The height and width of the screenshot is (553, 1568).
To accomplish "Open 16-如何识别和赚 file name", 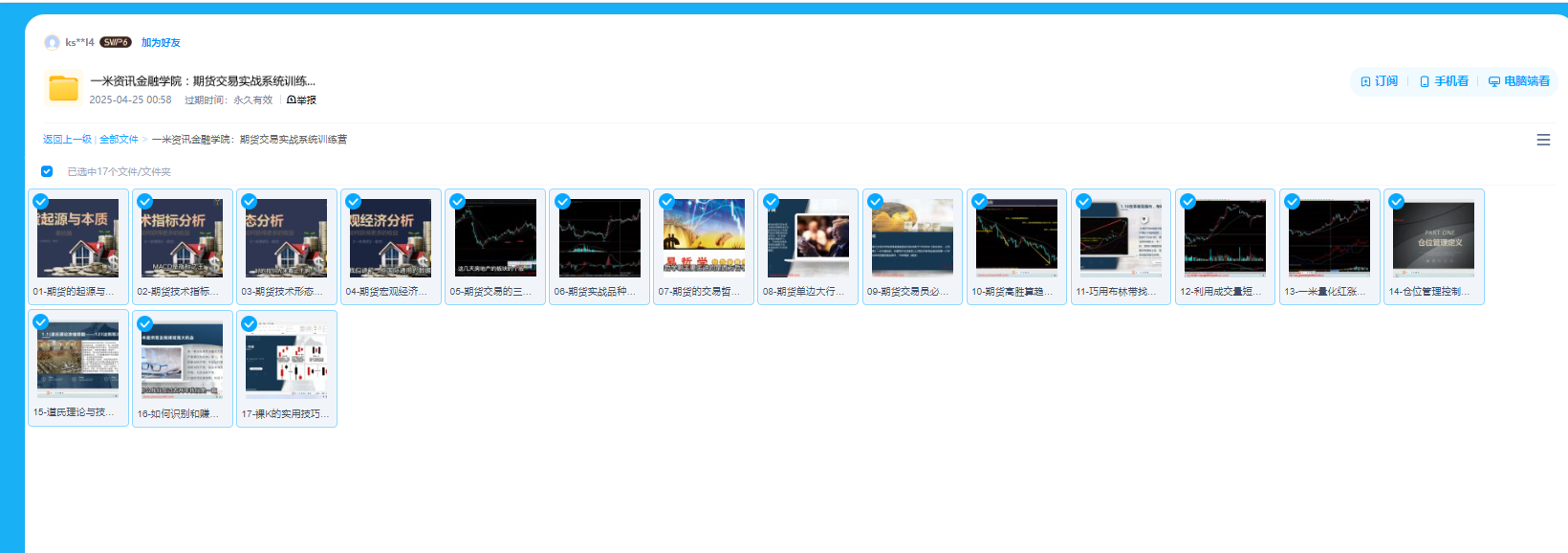I will [179, 414].
